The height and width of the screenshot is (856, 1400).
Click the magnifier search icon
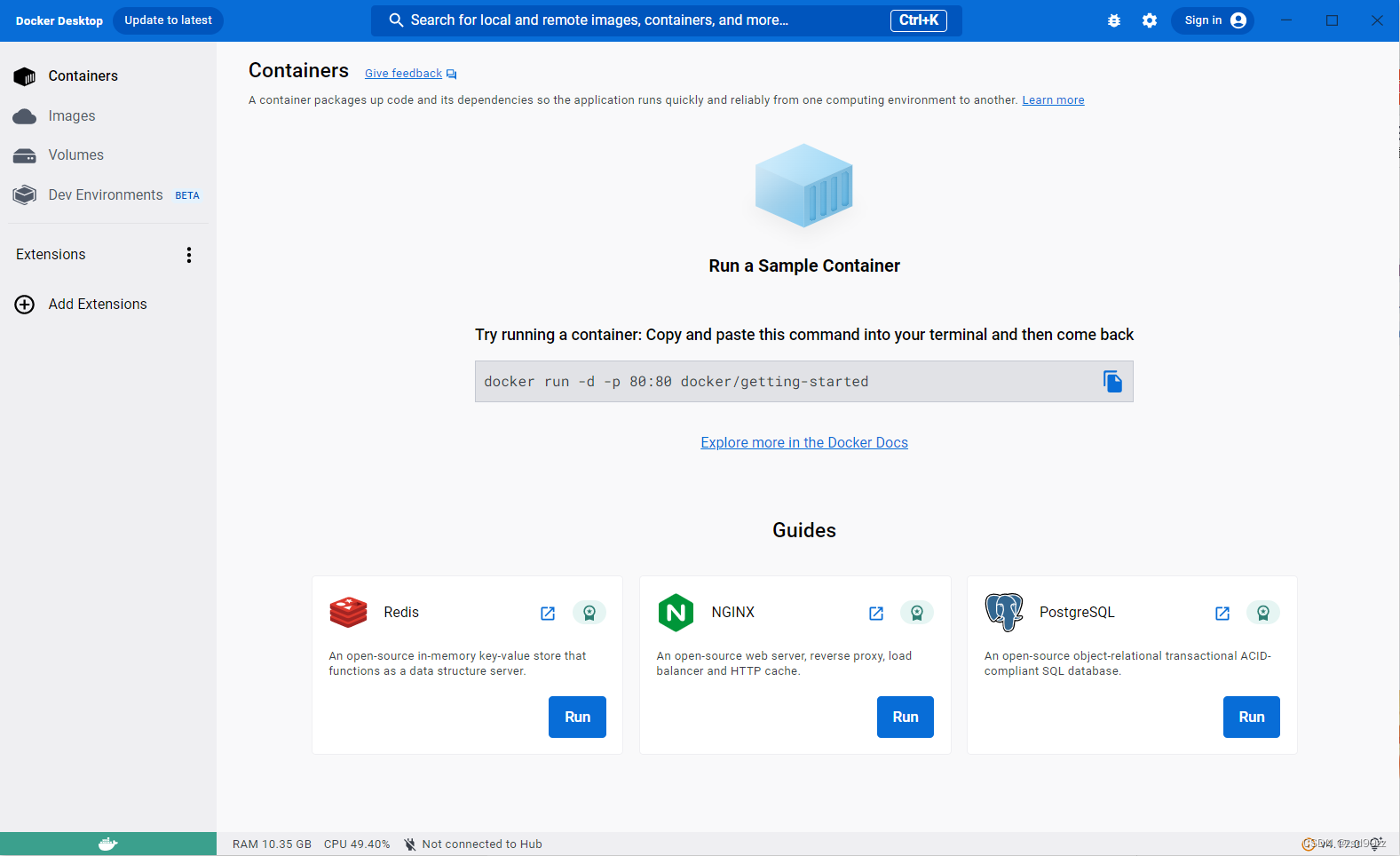tap(396, 20)
